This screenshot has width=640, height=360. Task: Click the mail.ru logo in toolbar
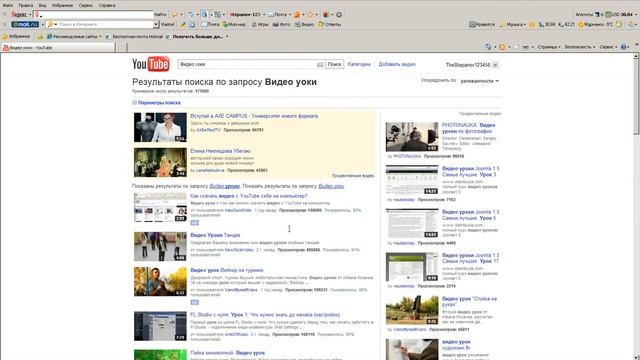pos(25,24)
